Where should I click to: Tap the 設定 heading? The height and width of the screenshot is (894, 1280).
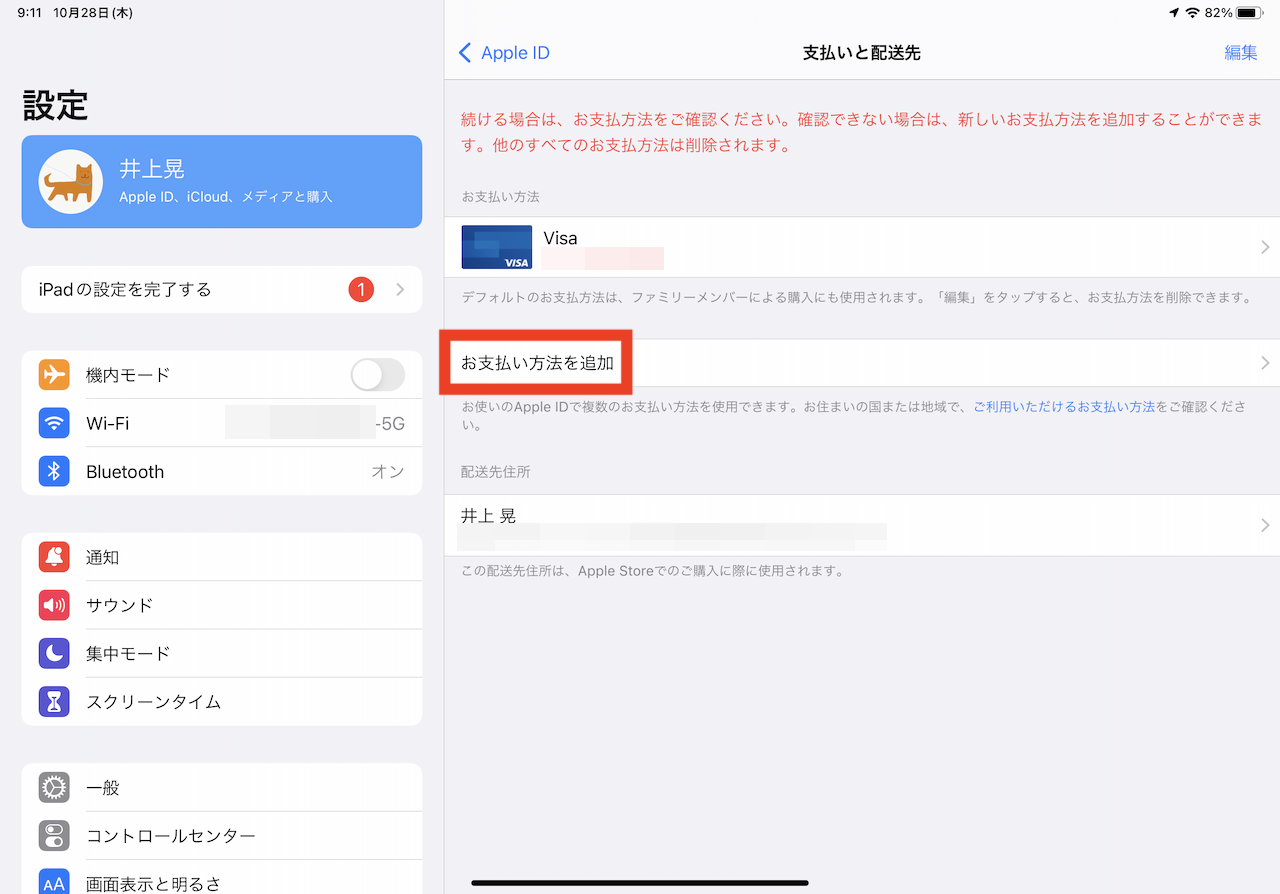[x=55, y=105]
